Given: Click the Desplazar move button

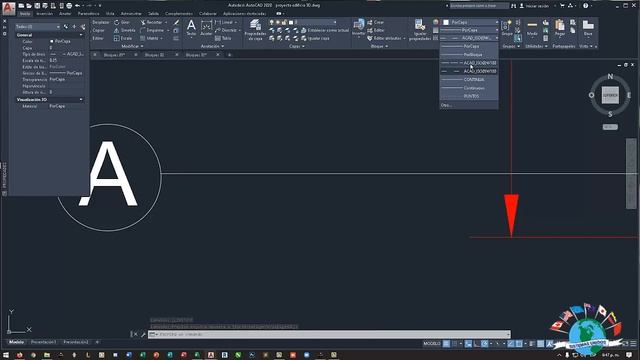Looking at the screenshot, I should pyautogui.click(x=100, y=22).
